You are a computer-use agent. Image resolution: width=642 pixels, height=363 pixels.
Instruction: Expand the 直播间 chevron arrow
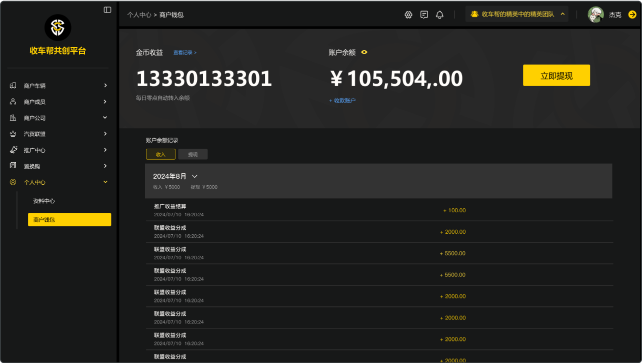click(105, 166)
